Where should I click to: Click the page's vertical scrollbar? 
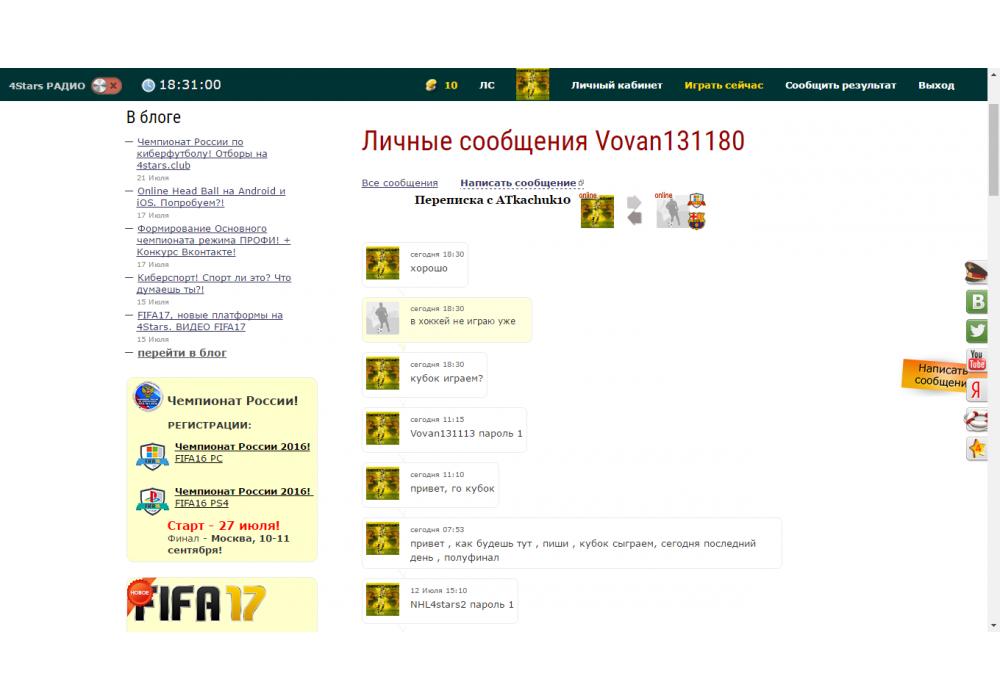(994, 150)
